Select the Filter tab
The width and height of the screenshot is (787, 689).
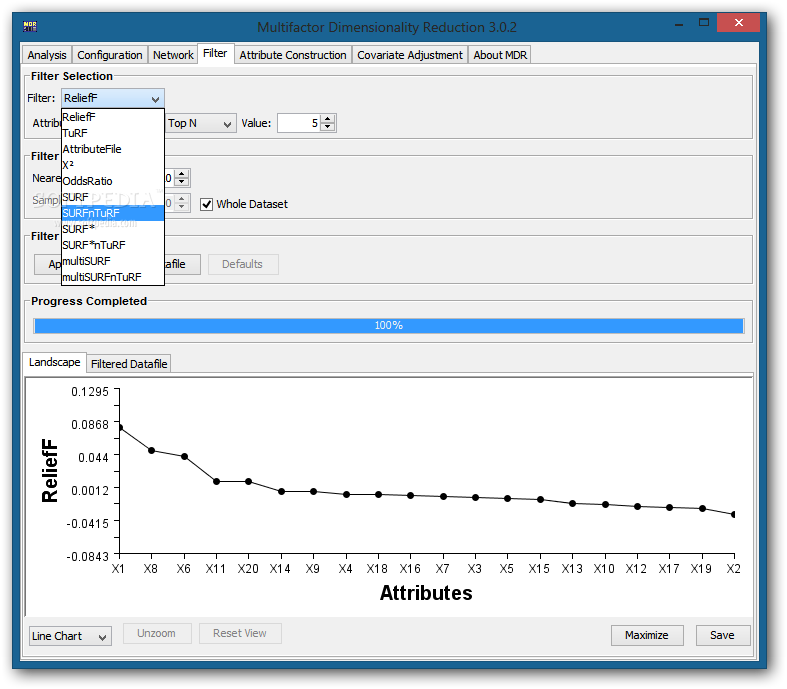(x=215, y=53)
